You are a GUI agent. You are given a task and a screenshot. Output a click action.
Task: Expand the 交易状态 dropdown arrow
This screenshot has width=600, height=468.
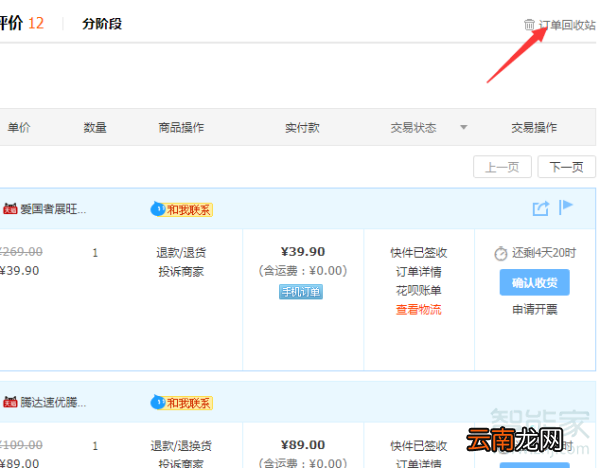[x=463, y=127]
